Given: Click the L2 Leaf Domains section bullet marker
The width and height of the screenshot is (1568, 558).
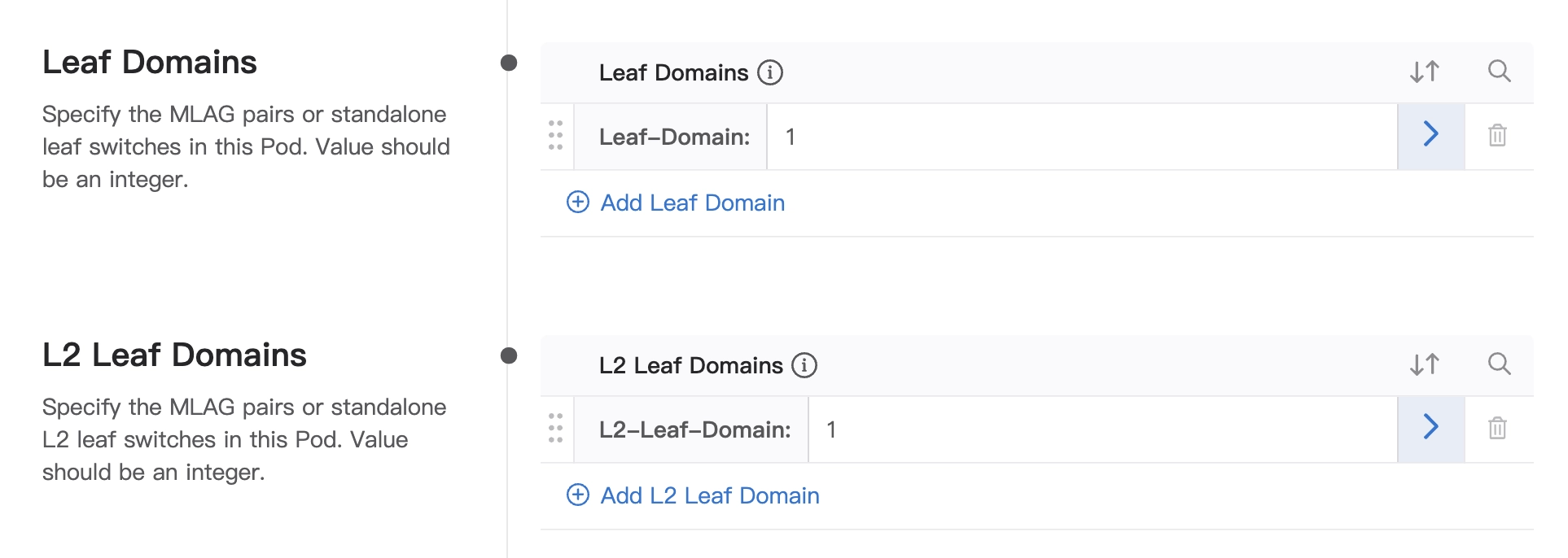Looking at the screenshot, I should pos(509,355).
